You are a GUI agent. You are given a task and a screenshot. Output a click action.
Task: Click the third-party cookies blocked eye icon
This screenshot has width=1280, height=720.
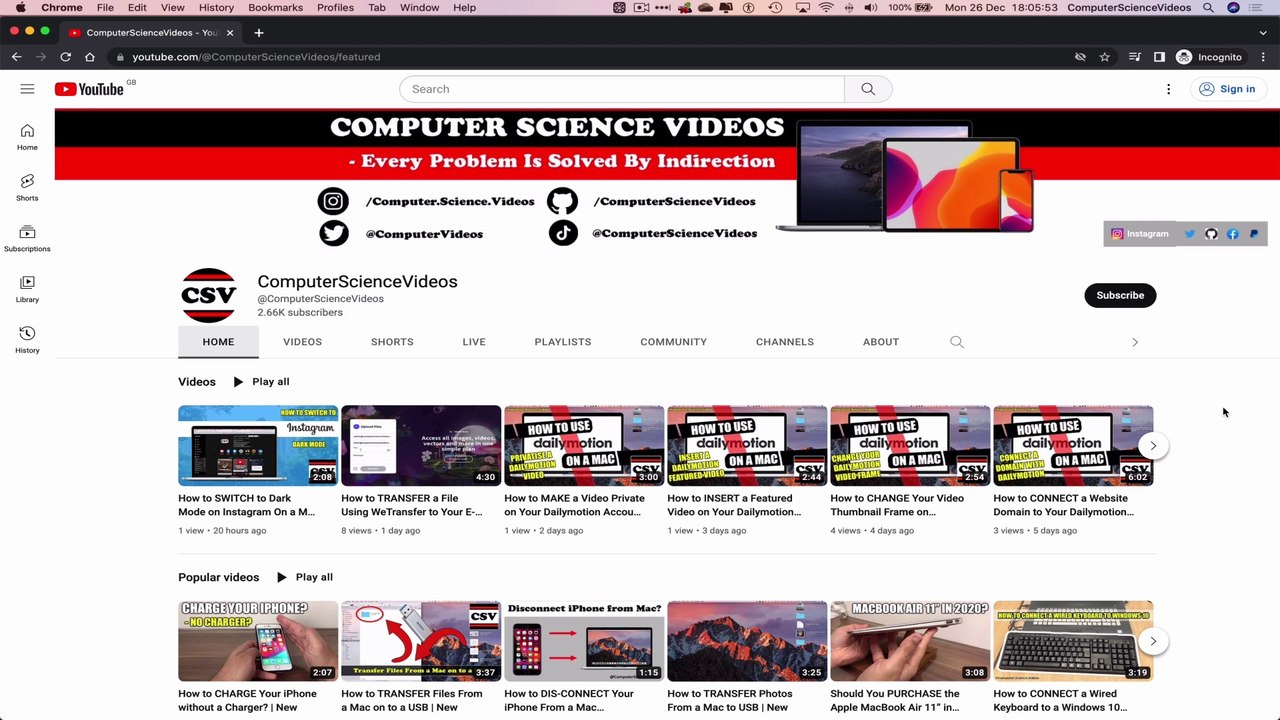click(x=1080, y=57)
